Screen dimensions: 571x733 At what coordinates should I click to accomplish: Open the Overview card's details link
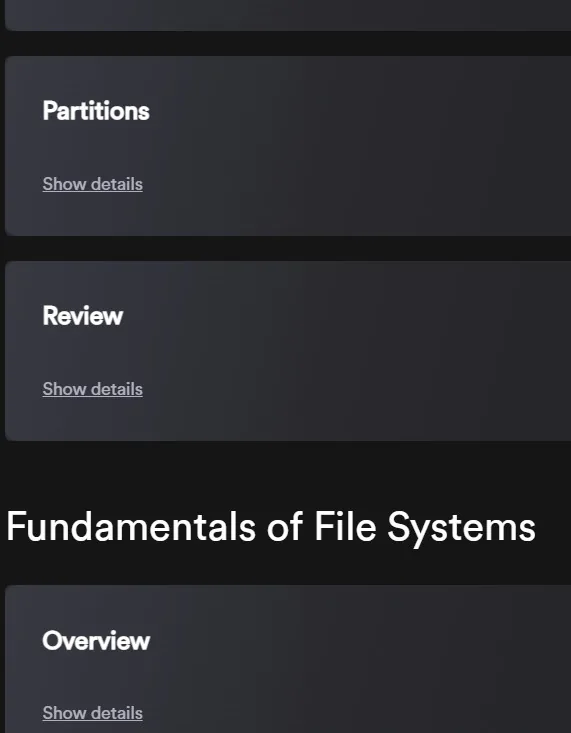[x=93, y=713]
